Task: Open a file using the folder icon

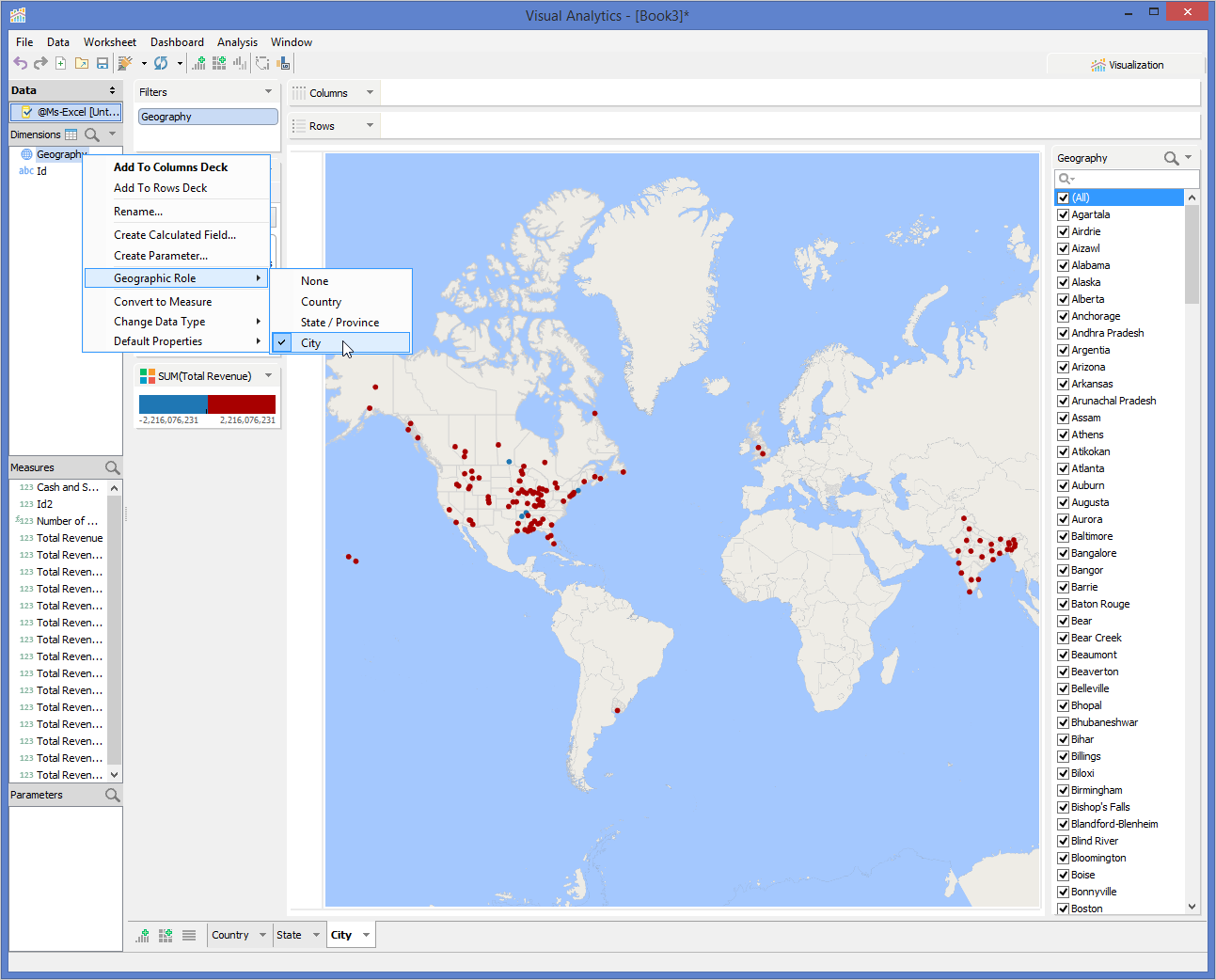Action: (x=82, y=63)
